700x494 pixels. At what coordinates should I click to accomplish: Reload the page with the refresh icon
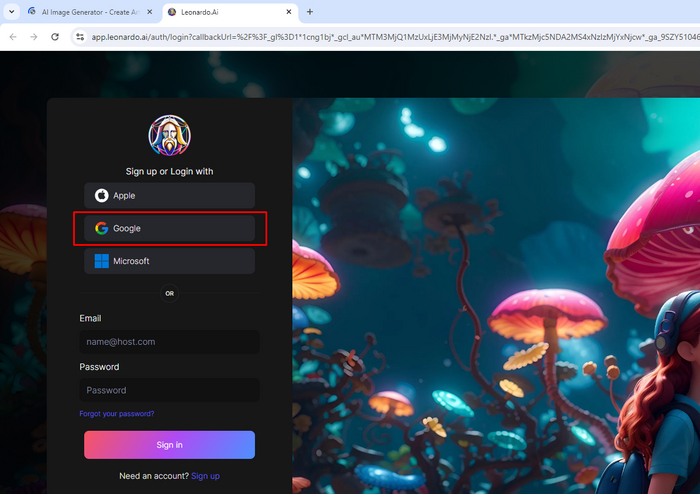(x=56, y=37)
